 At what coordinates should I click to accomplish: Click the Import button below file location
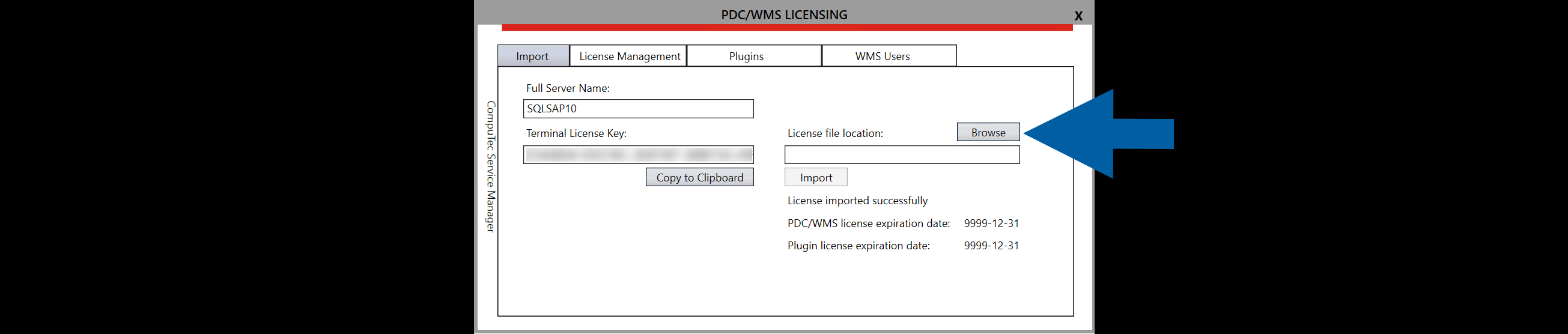tap(816, 177)
